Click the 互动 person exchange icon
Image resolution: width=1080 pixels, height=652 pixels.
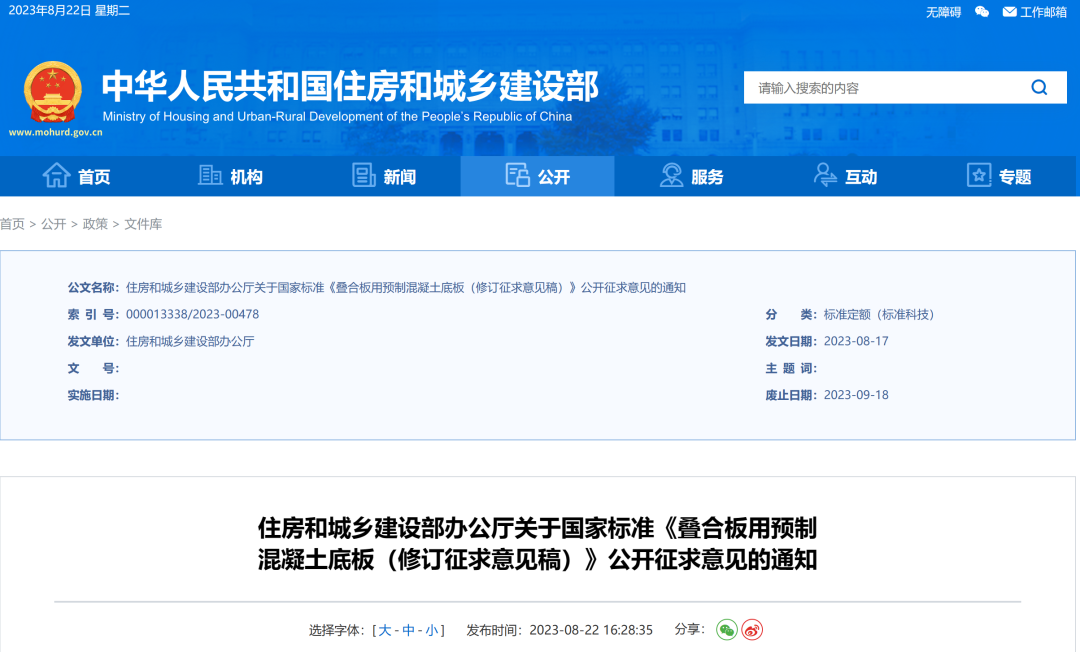pos(824,176)
